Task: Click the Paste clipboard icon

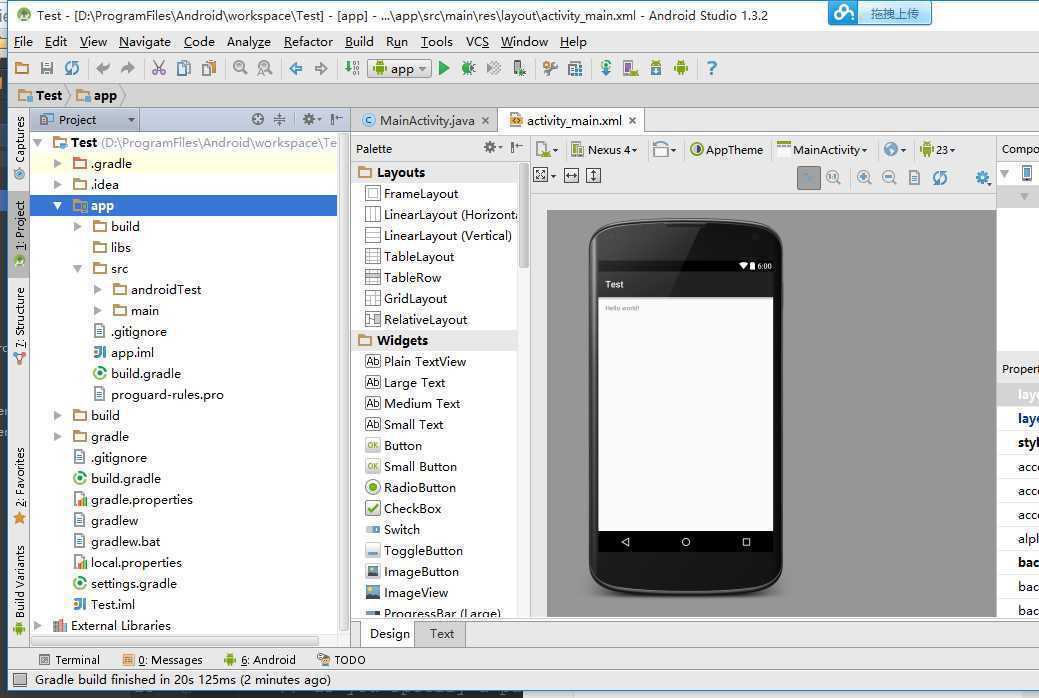Action: pos(209,68)
